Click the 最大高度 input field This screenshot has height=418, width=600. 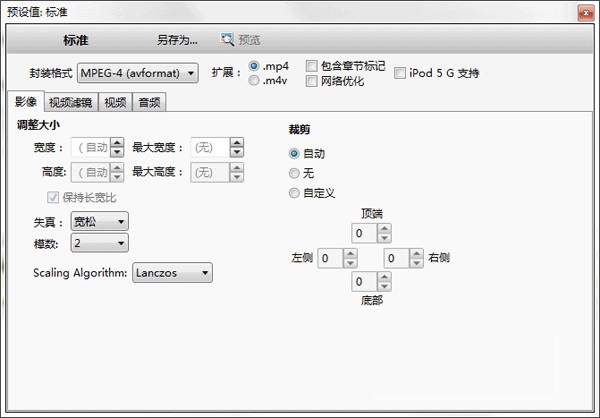tap(210, 172)
